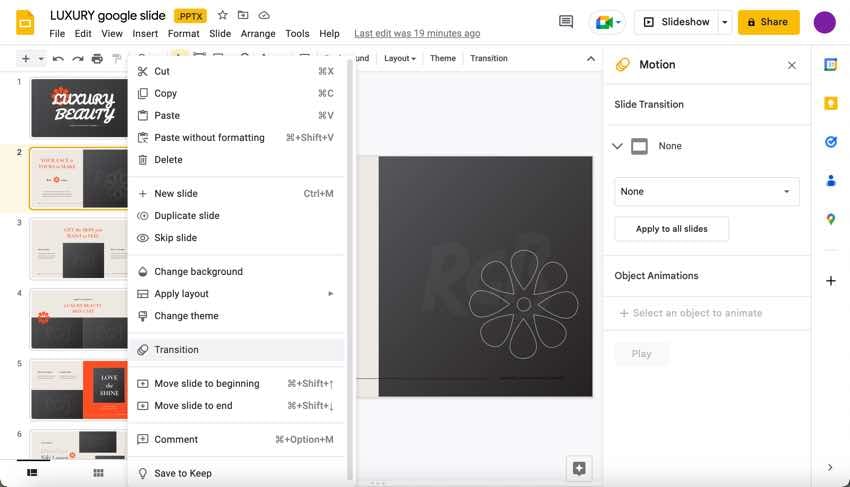The height and width of the screenshot is (487, 850).
Task: Expand the Slideshow options arrow
Action: [725, 22]
